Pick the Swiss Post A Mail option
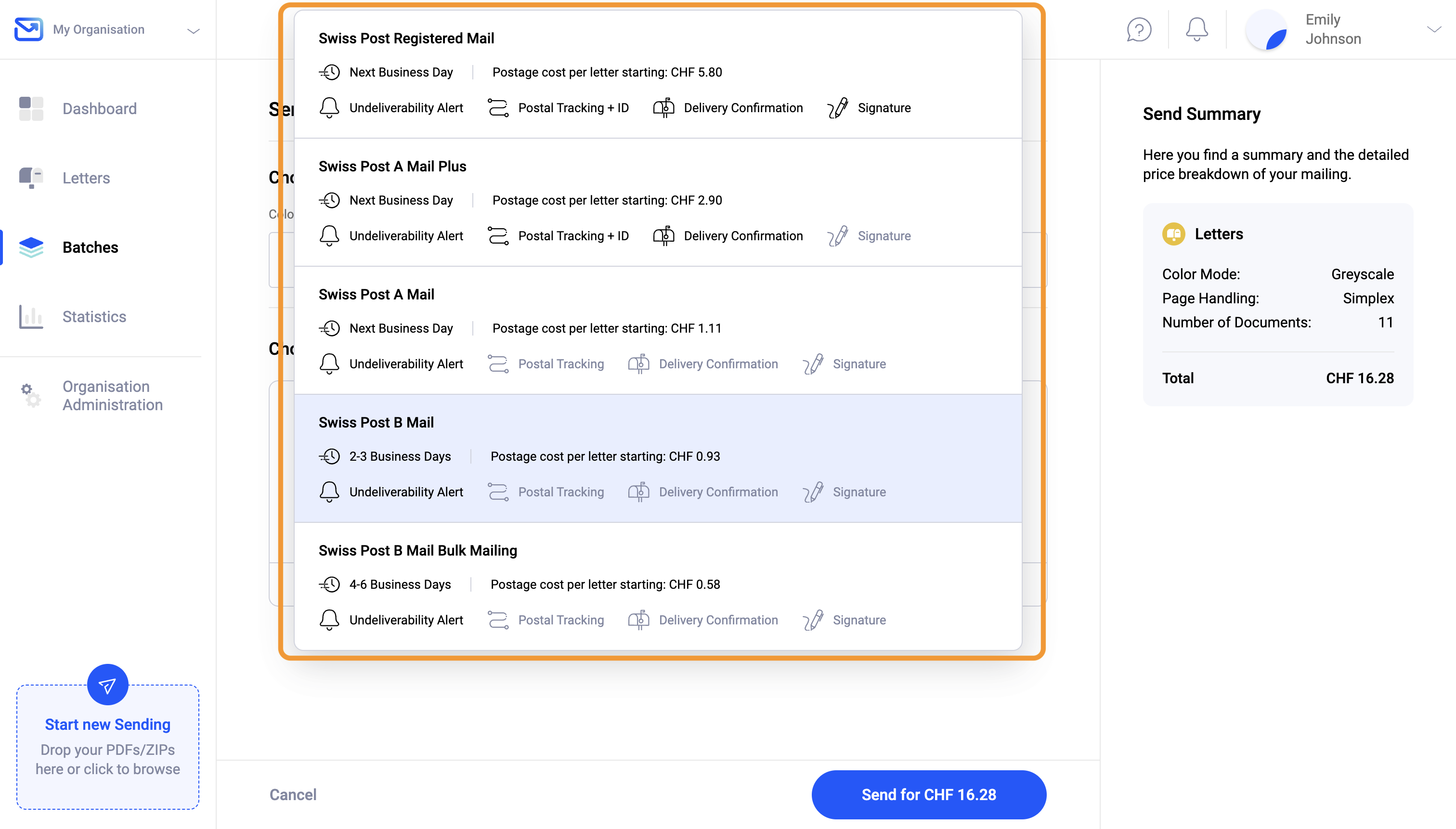This screenshot has width=1456, height=829. [658, 330]
